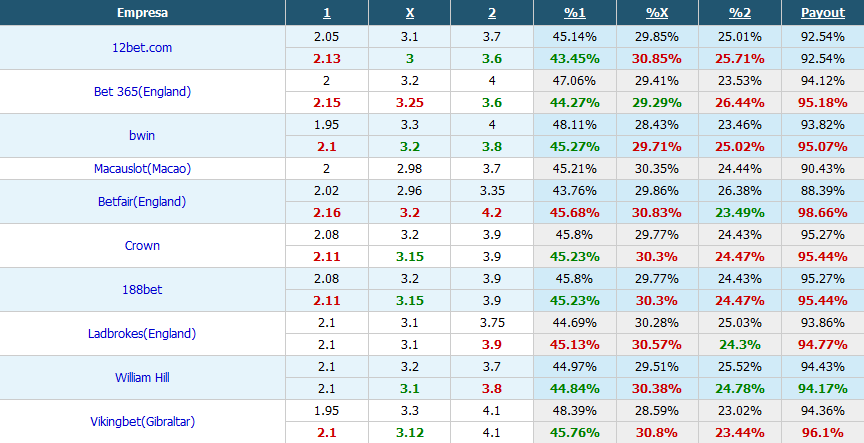Image resolution: width=864 pixels, height=443 pixels.
Task: Open the William Hill link
Action: click(x=142, y=378)
